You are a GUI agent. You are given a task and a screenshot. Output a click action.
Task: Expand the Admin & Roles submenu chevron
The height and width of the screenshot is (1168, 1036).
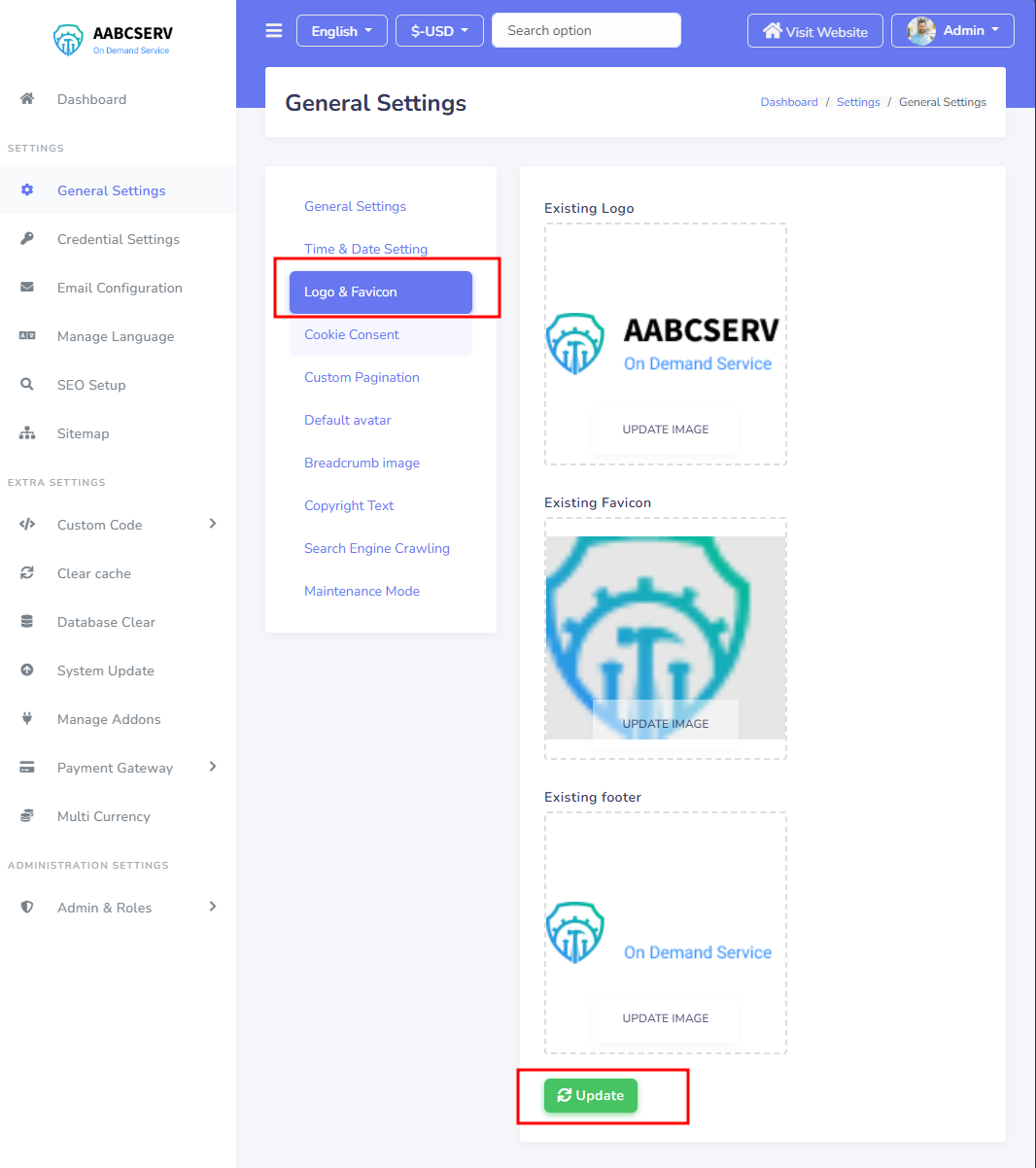[x=213, y=907]
